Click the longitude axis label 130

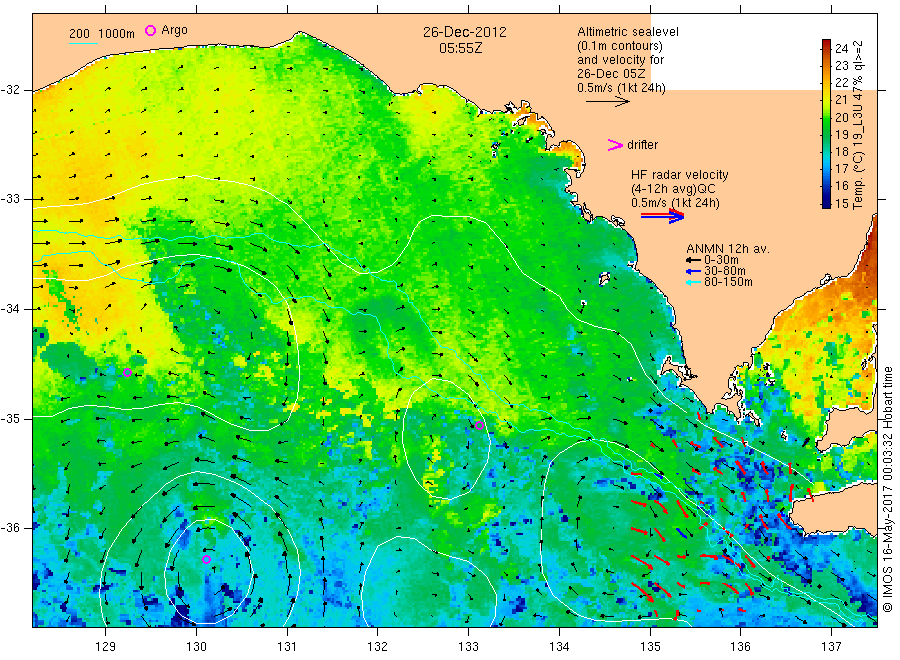point(196,647)
